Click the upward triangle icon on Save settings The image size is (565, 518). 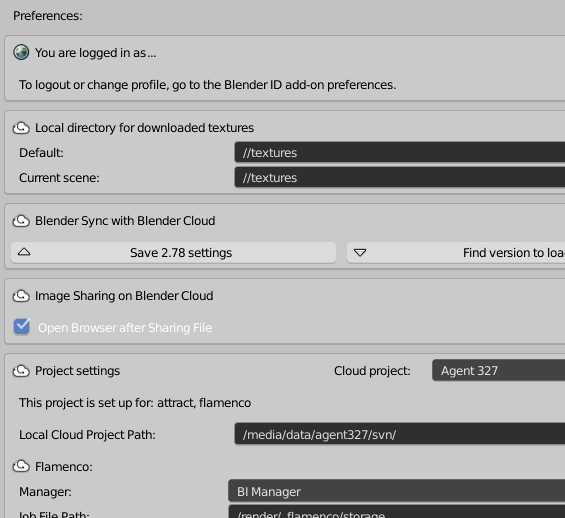(24, 252)
